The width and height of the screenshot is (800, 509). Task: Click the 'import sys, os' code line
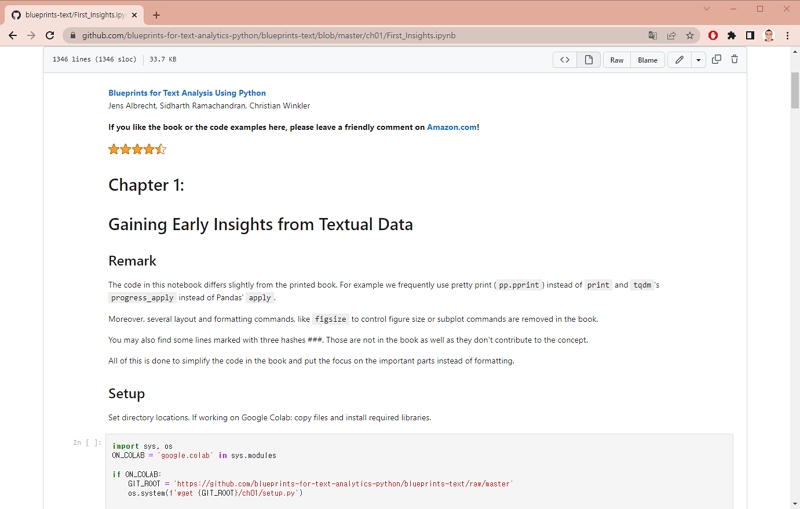142,446
